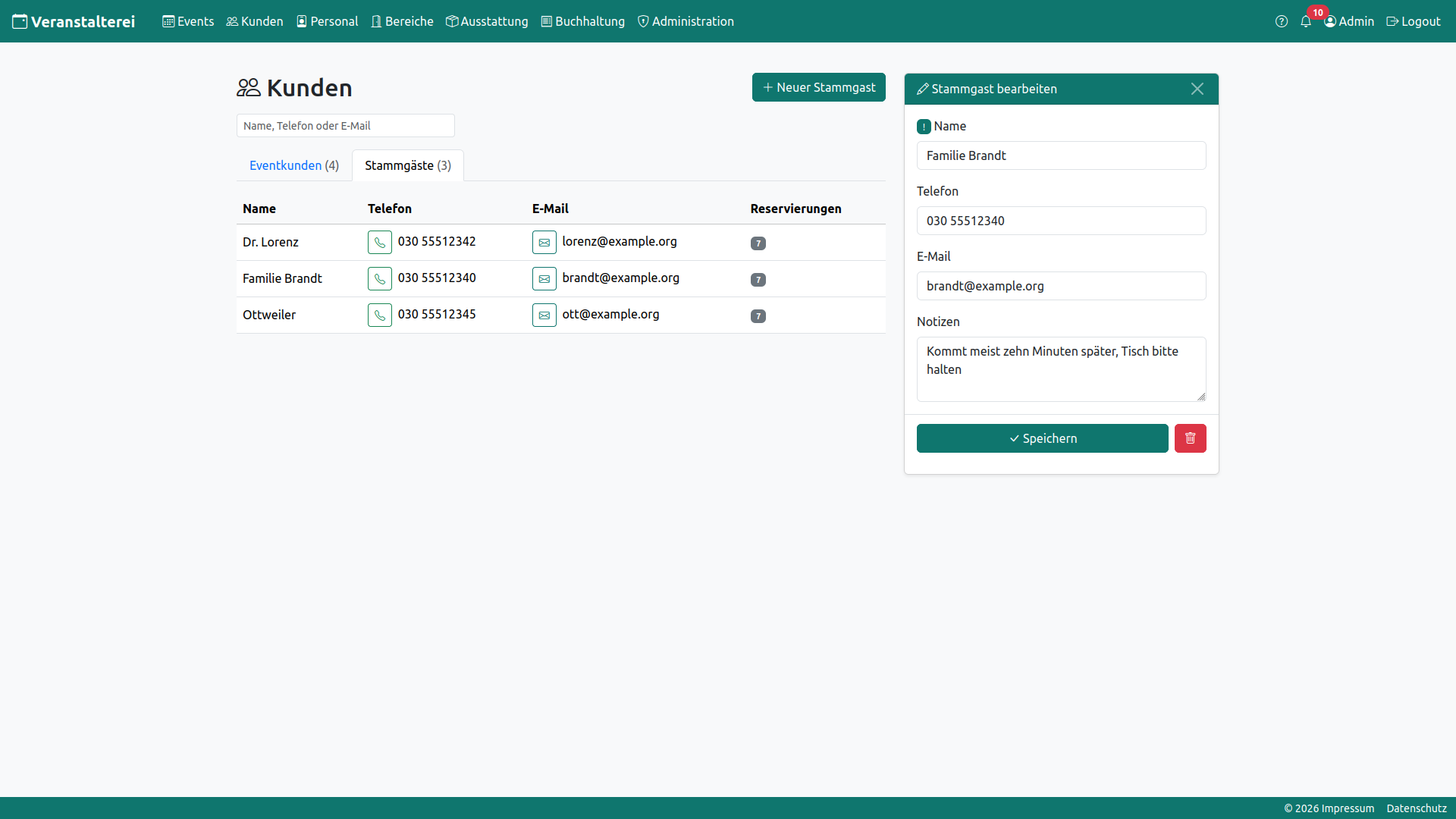Click reservation badge for Familie Brandt

coord(758,280)
